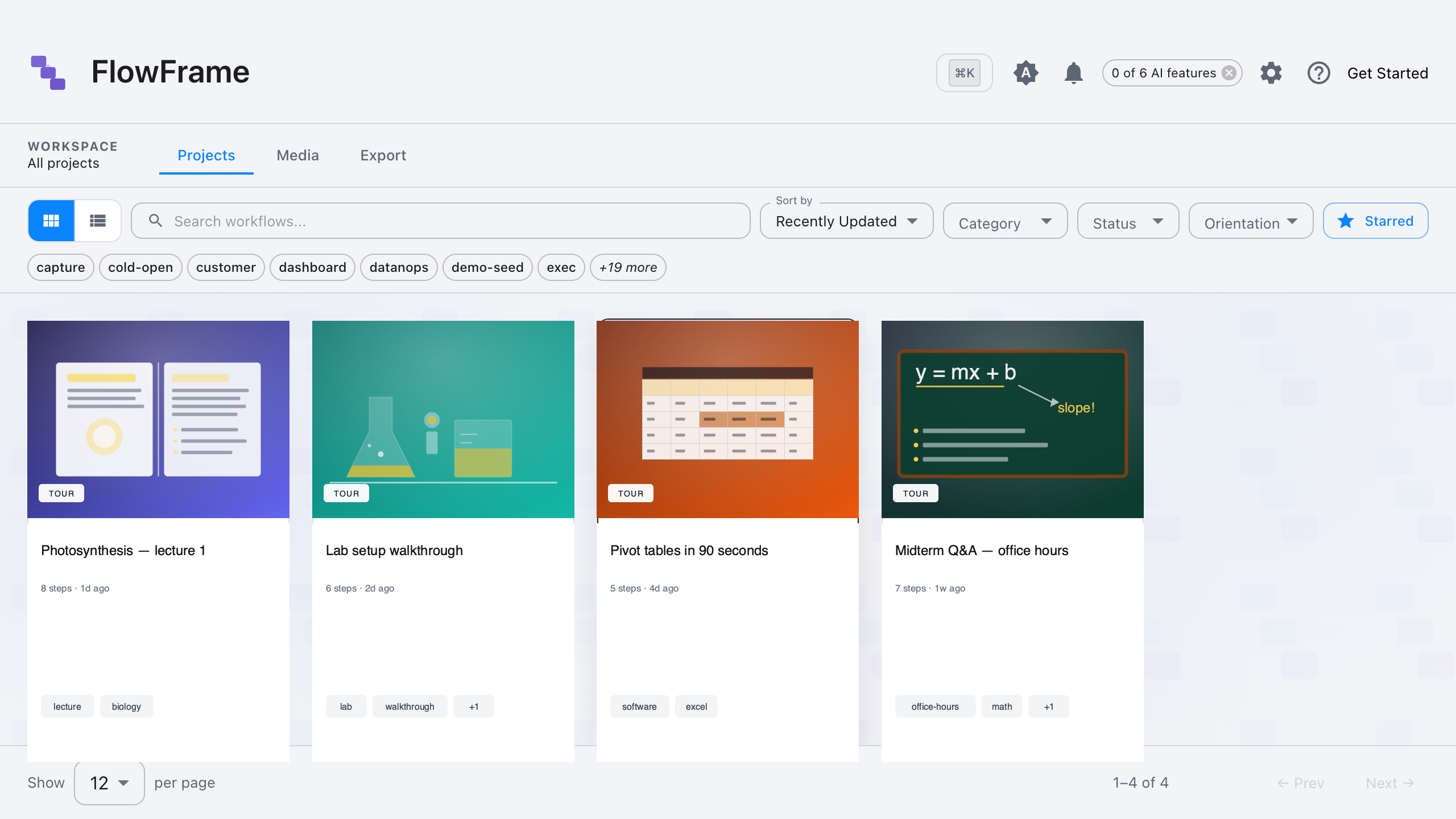Click the office-hours tag on Midterm card

pos(935,706)
